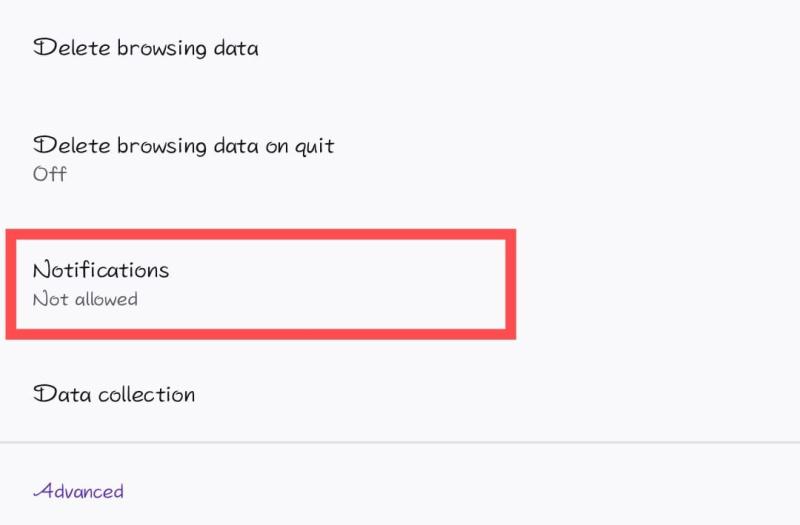Click the purple Advanced text

78,491
